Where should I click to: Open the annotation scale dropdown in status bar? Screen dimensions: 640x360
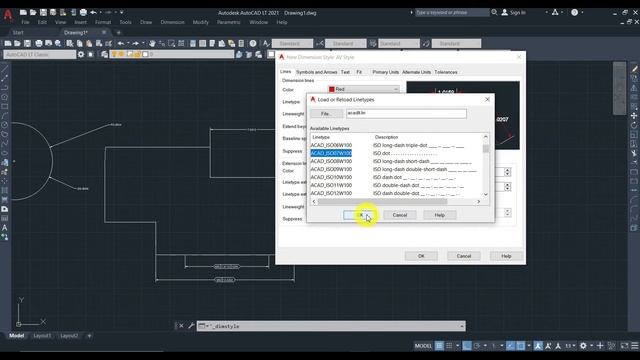pyautogui.click(x=570, y=346)
